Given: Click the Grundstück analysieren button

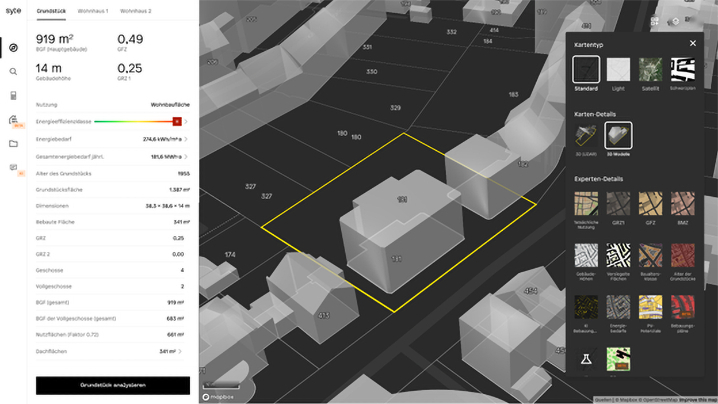Looking at the screenshot, I should click(x=113, y=385).
